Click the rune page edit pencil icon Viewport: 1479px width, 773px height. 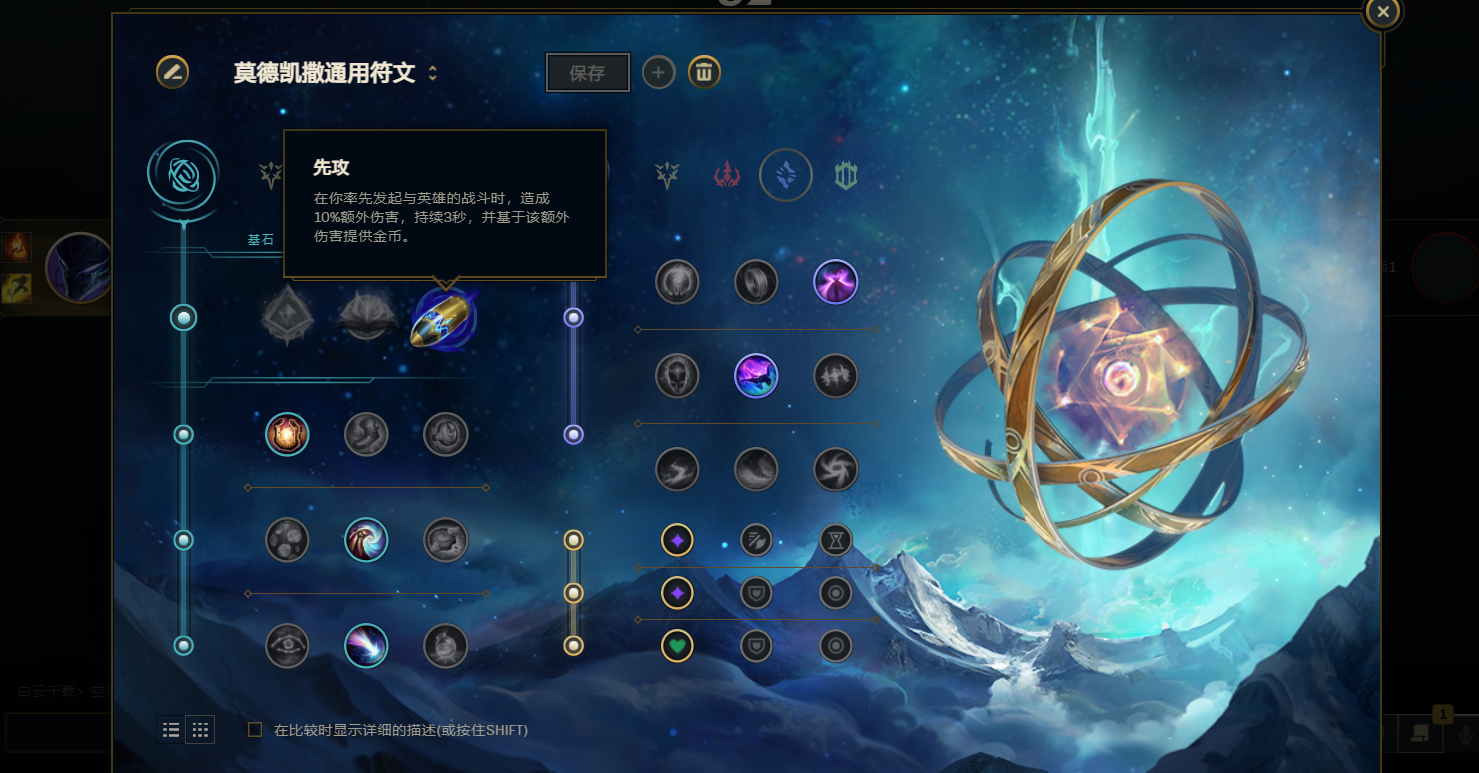point(172,72)
